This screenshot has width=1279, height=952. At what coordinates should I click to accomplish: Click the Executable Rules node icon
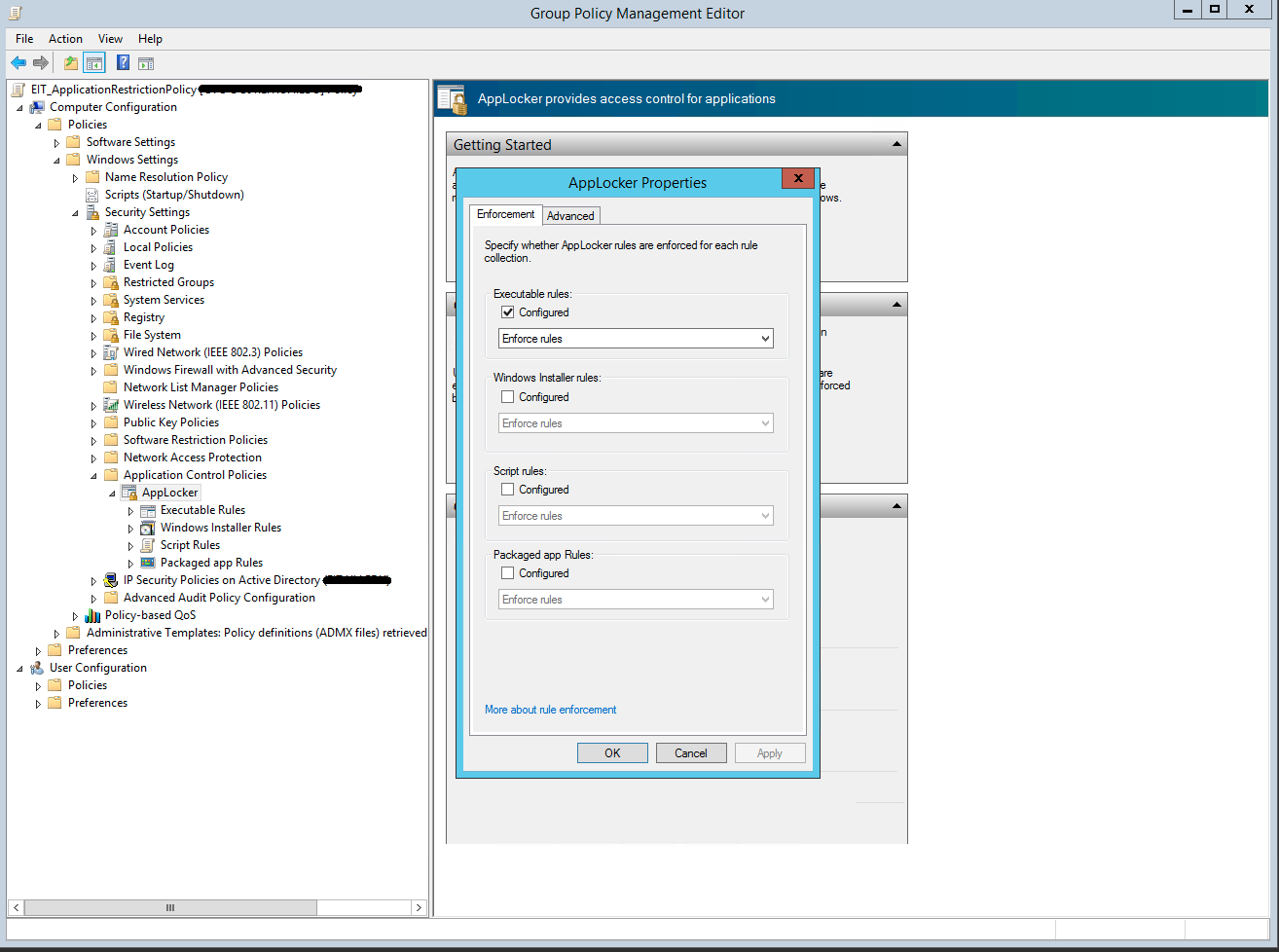[x=148, y=510]
